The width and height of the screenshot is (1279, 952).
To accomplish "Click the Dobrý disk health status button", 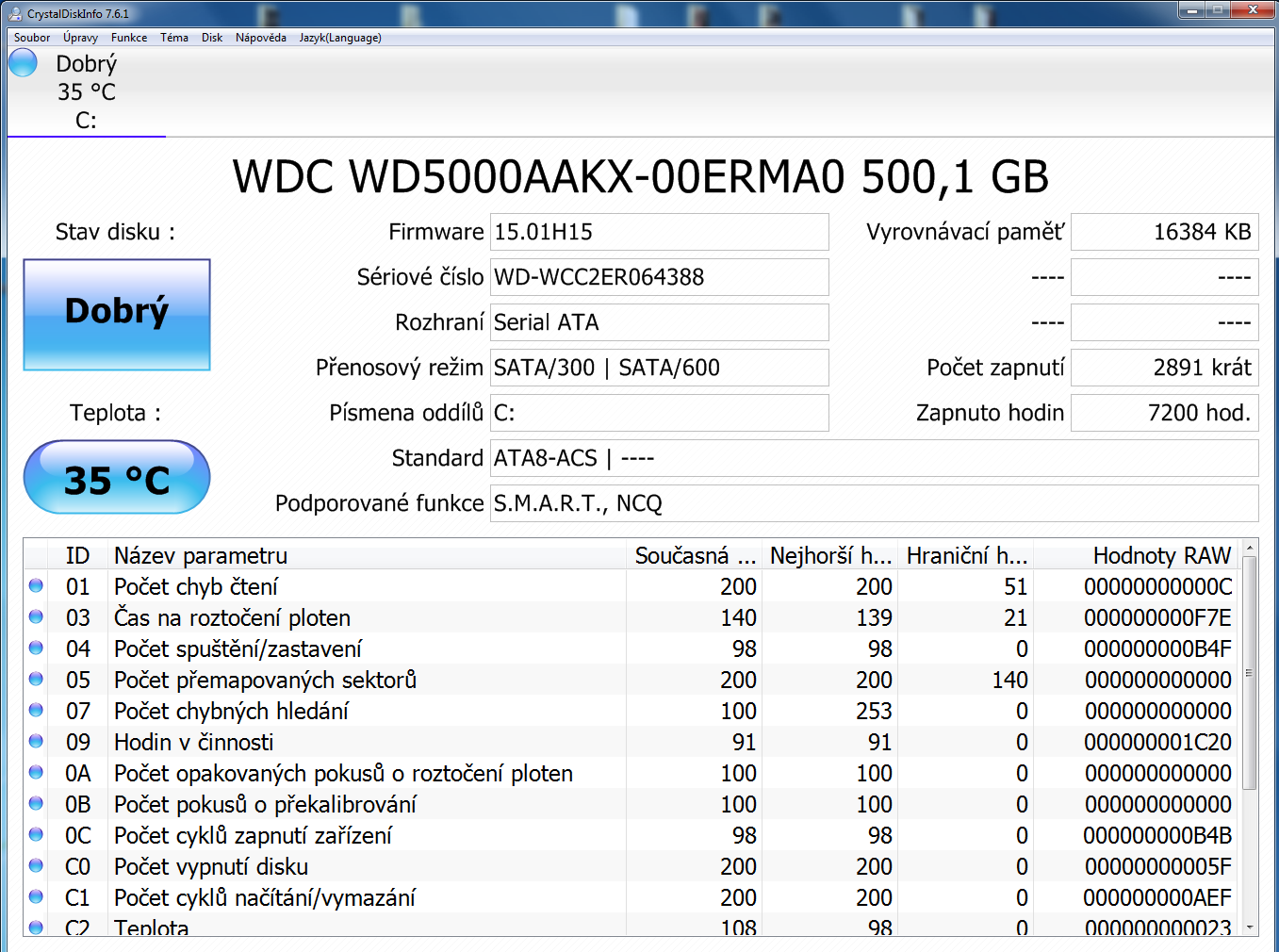I will point(117,315).
